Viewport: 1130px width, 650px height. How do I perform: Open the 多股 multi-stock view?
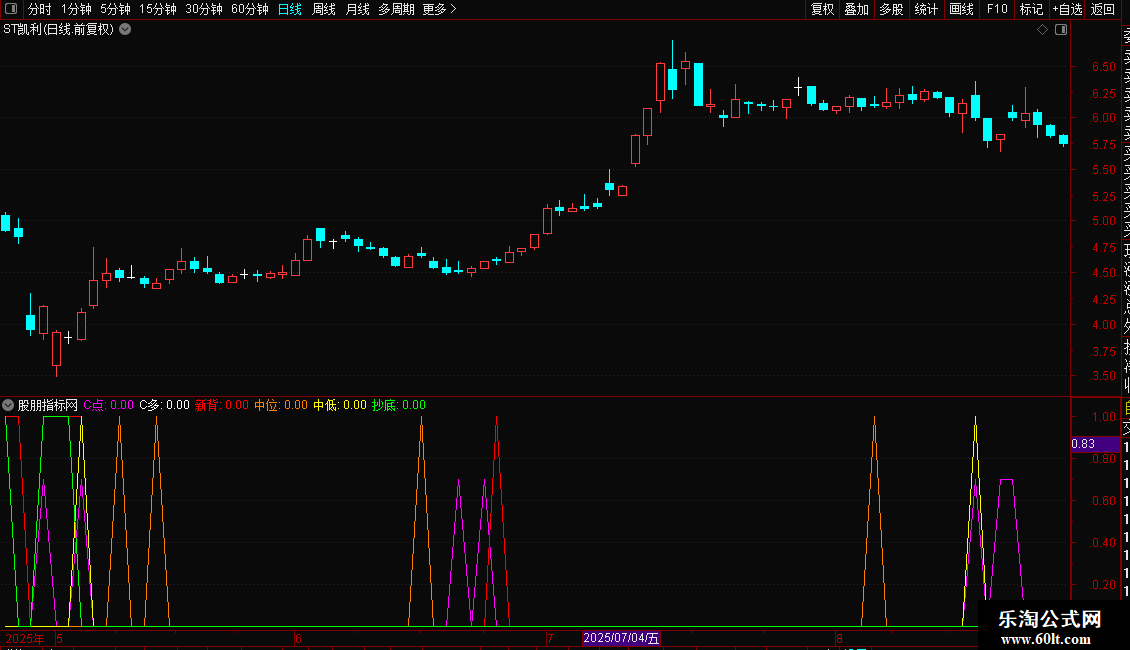(x=891, y=9)
